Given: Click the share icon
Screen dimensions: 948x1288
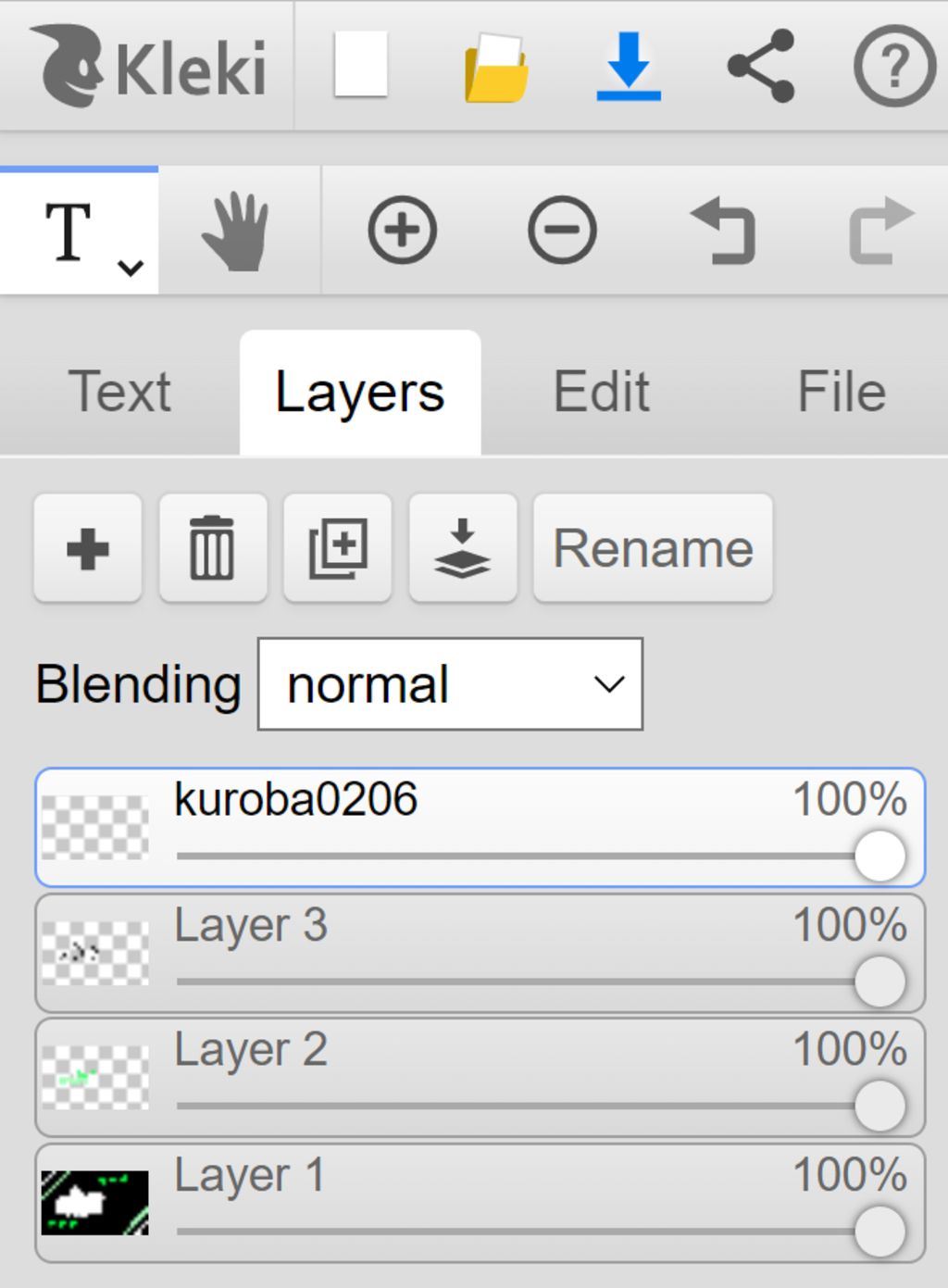Looking at the screenshot, I should [x=761, y=66].
